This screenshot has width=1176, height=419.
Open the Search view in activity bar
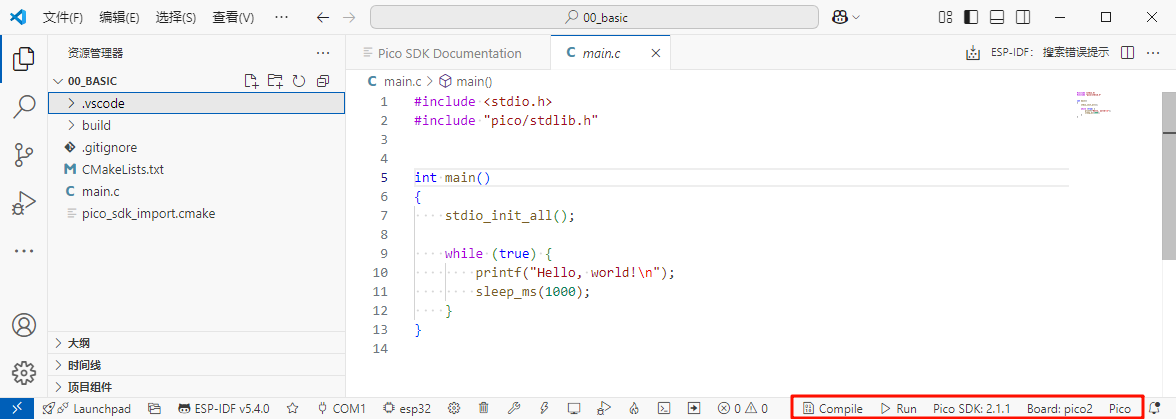[x=23, y=107]
